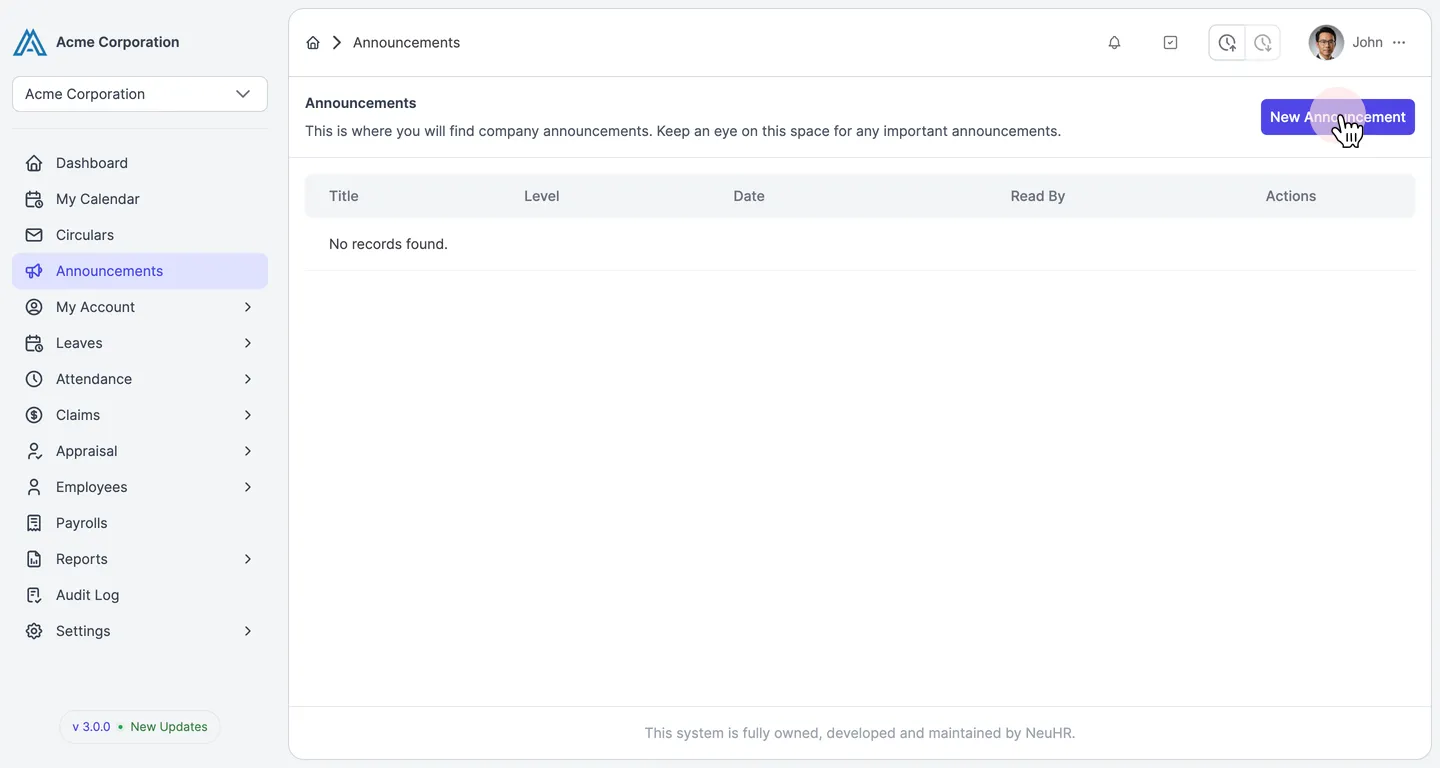Select Payrolls in the sidebar
Screen dimensions: 1440x768
[x=140, y=523]
